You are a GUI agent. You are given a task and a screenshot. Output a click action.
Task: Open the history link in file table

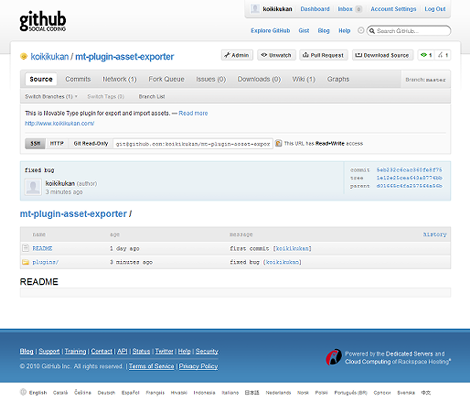(435, 235)
